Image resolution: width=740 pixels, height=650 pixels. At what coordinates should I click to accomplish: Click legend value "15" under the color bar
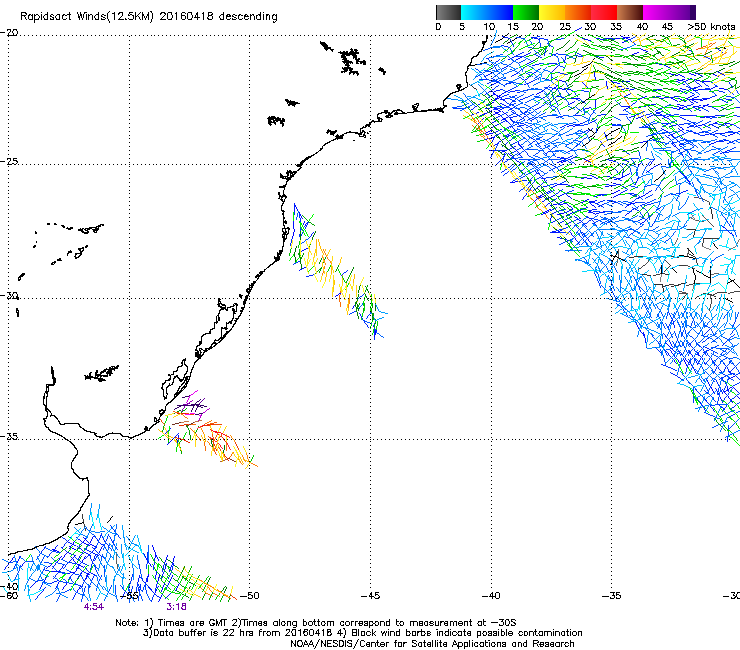[513, 27]
